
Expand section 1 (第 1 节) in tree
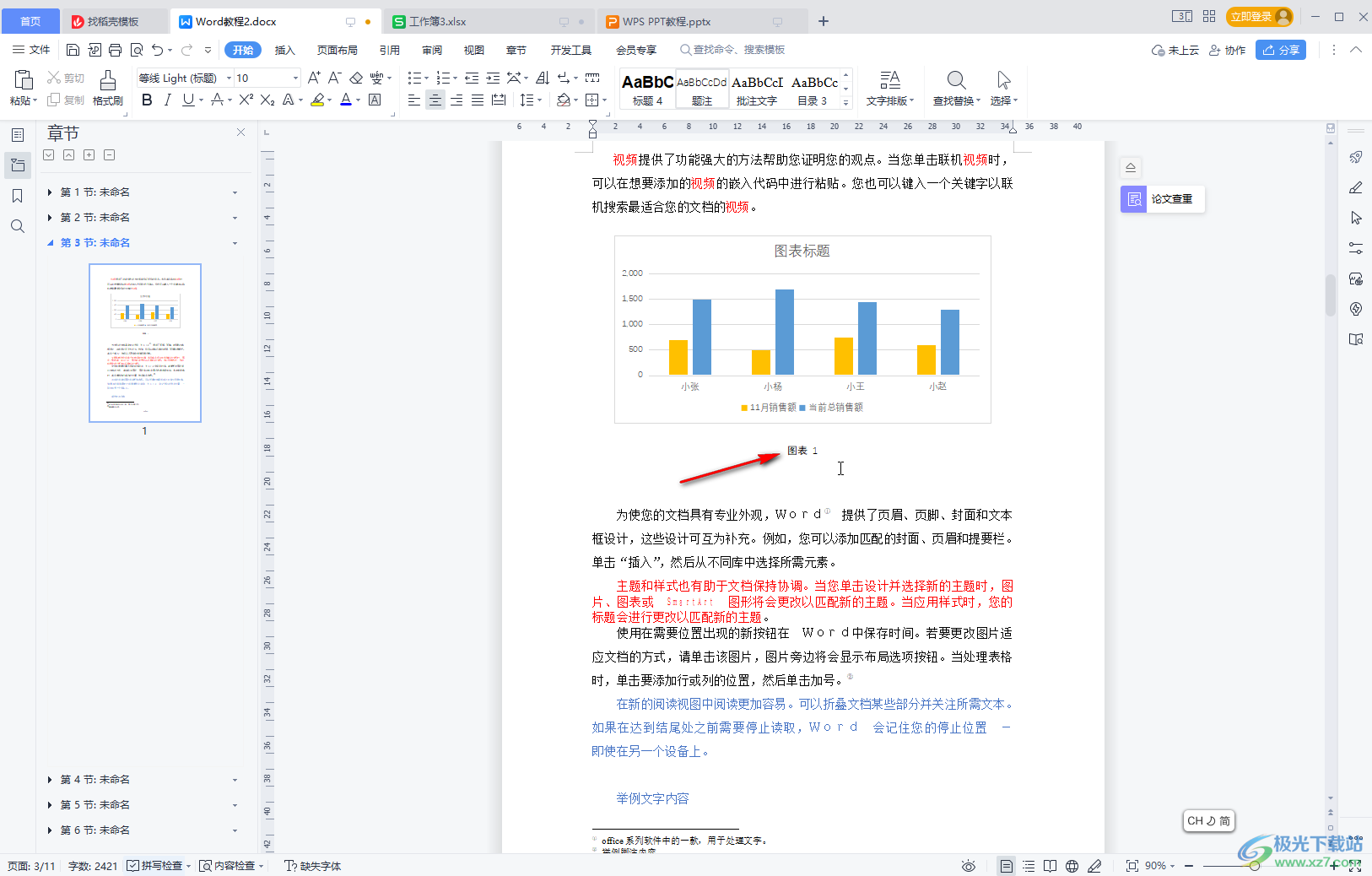point(50,192)
